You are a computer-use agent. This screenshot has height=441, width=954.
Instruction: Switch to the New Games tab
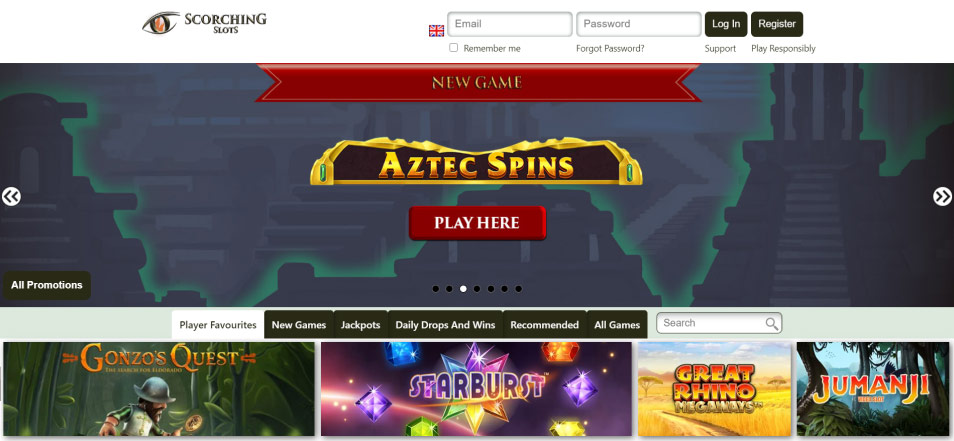click(x=299, y=325)
